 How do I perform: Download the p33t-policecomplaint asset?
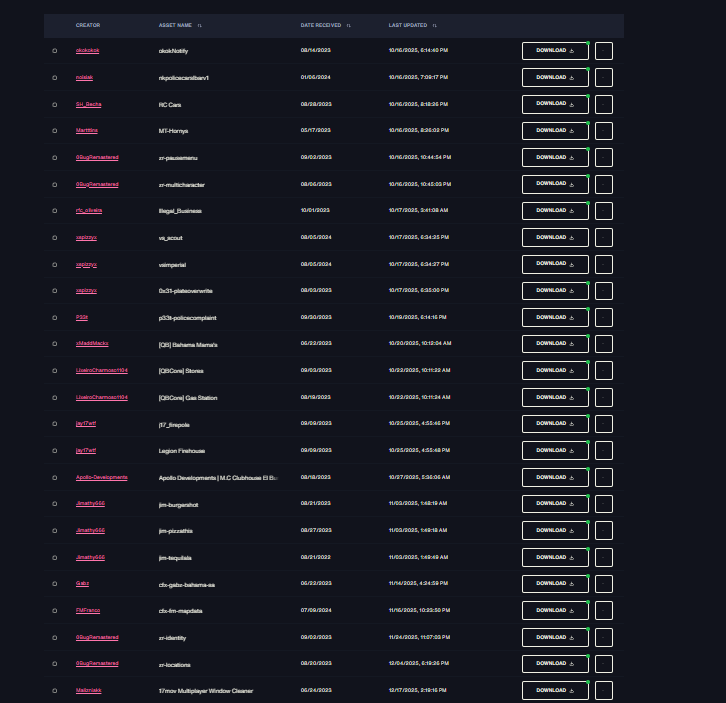tap(555, 318)
